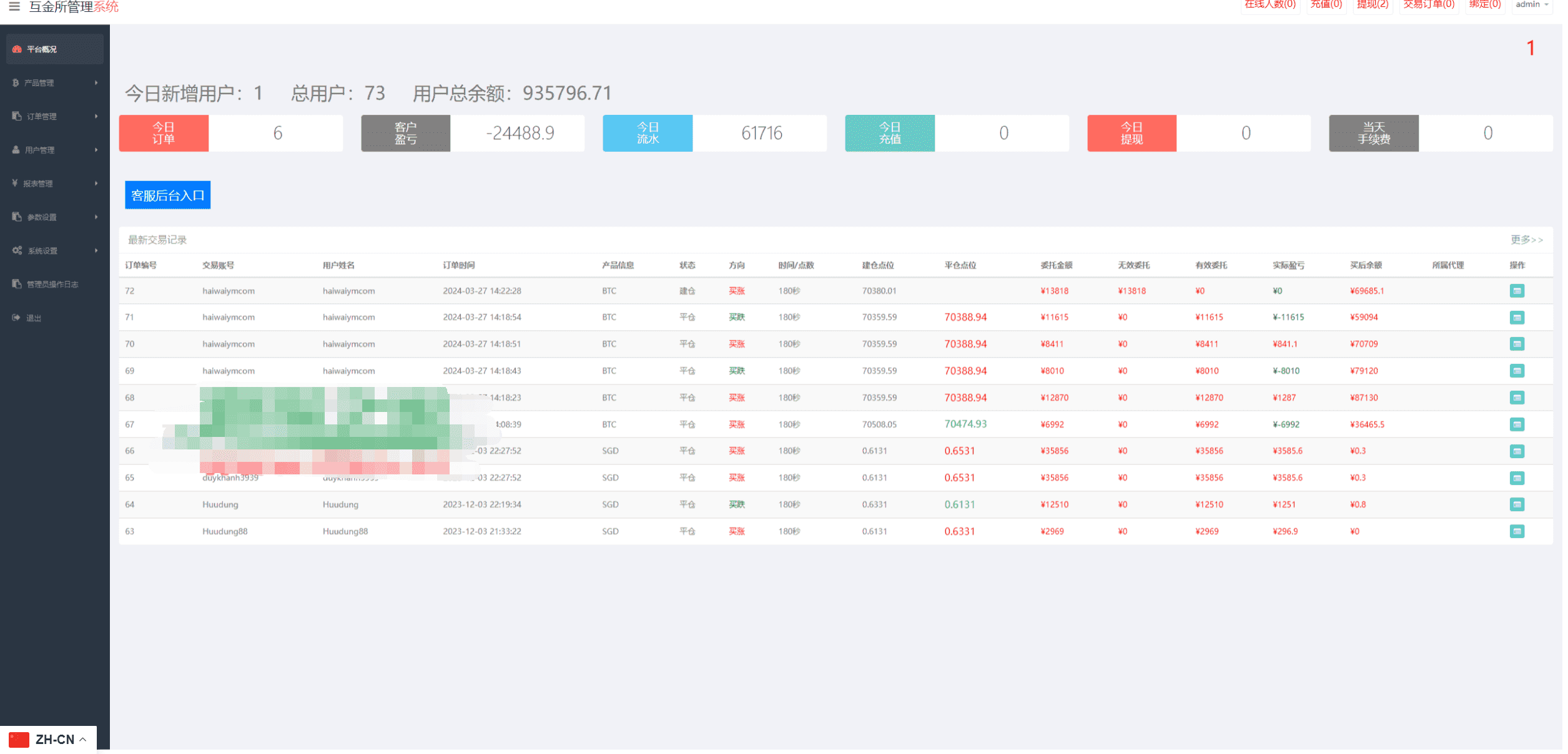
Task: Expand the 订单管理 sidebar section
Action: coord(55,116)
